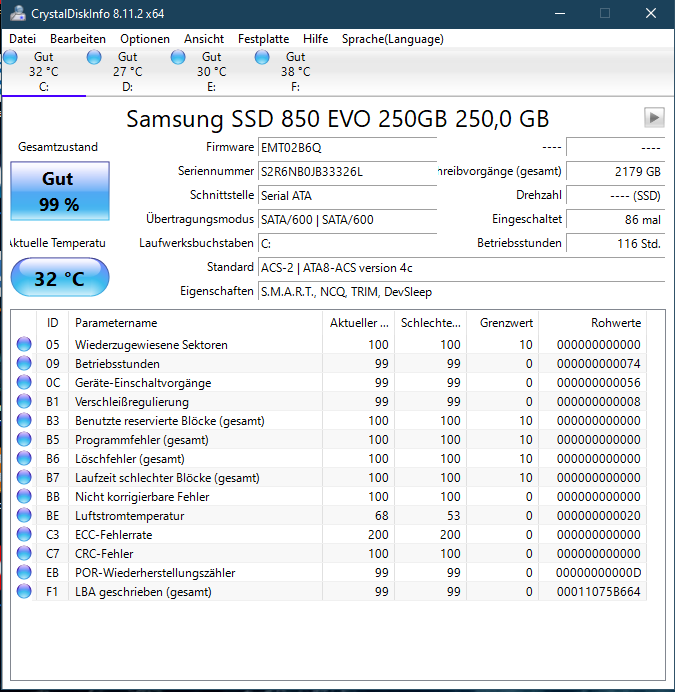
Task: Click the blue health icon above D:
Action: [94, 57]
